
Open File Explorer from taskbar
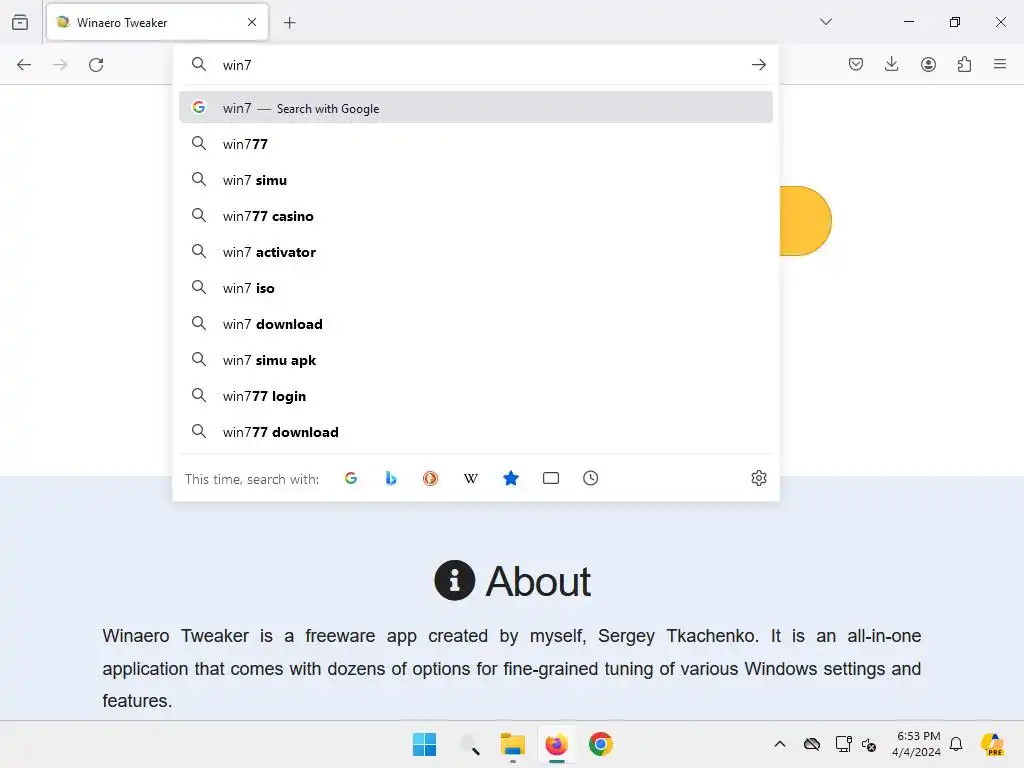point(513,744)
